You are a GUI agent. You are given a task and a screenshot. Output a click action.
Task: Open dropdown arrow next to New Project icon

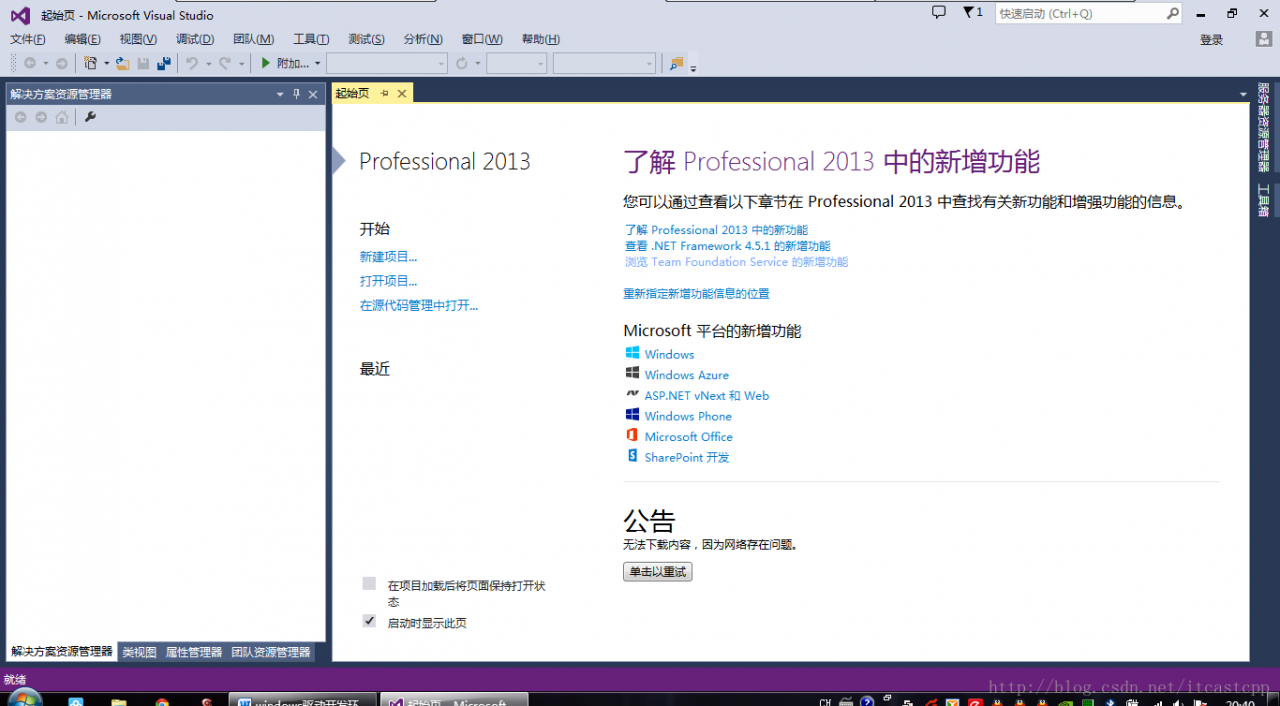point(107,63)
